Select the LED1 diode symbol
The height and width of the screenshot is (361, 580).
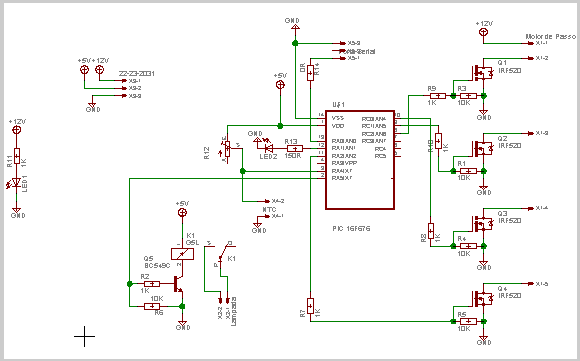click(16, 182)
